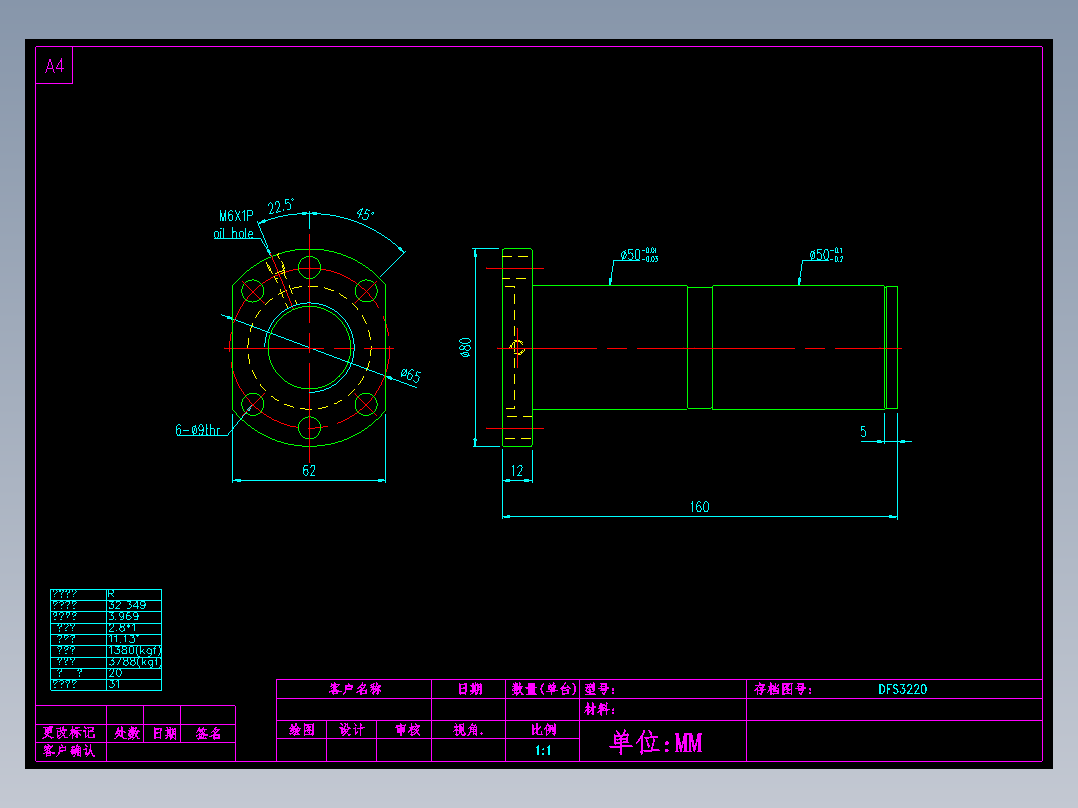Click the DFS3220 drawing number
Image resolution: width=1078 pixels, height=808 pixels.
pos(903,689)
